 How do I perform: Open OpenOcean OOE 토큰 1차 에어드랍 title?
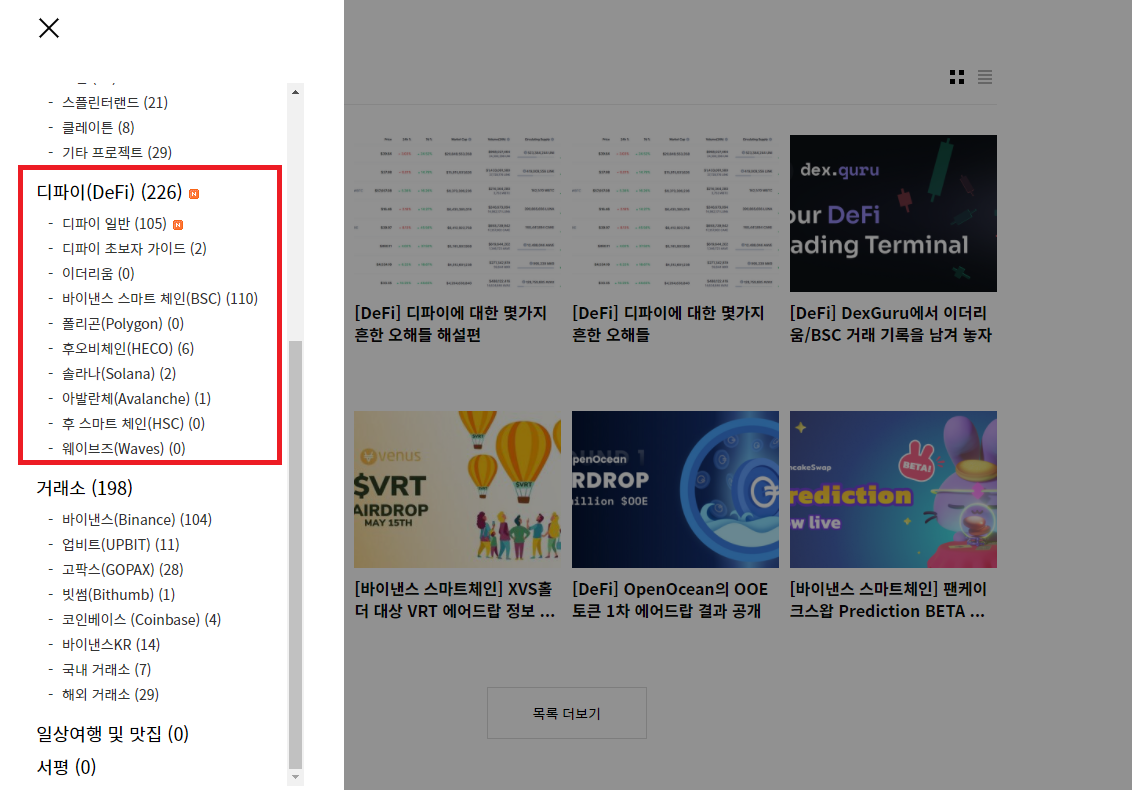click(671, 600)
